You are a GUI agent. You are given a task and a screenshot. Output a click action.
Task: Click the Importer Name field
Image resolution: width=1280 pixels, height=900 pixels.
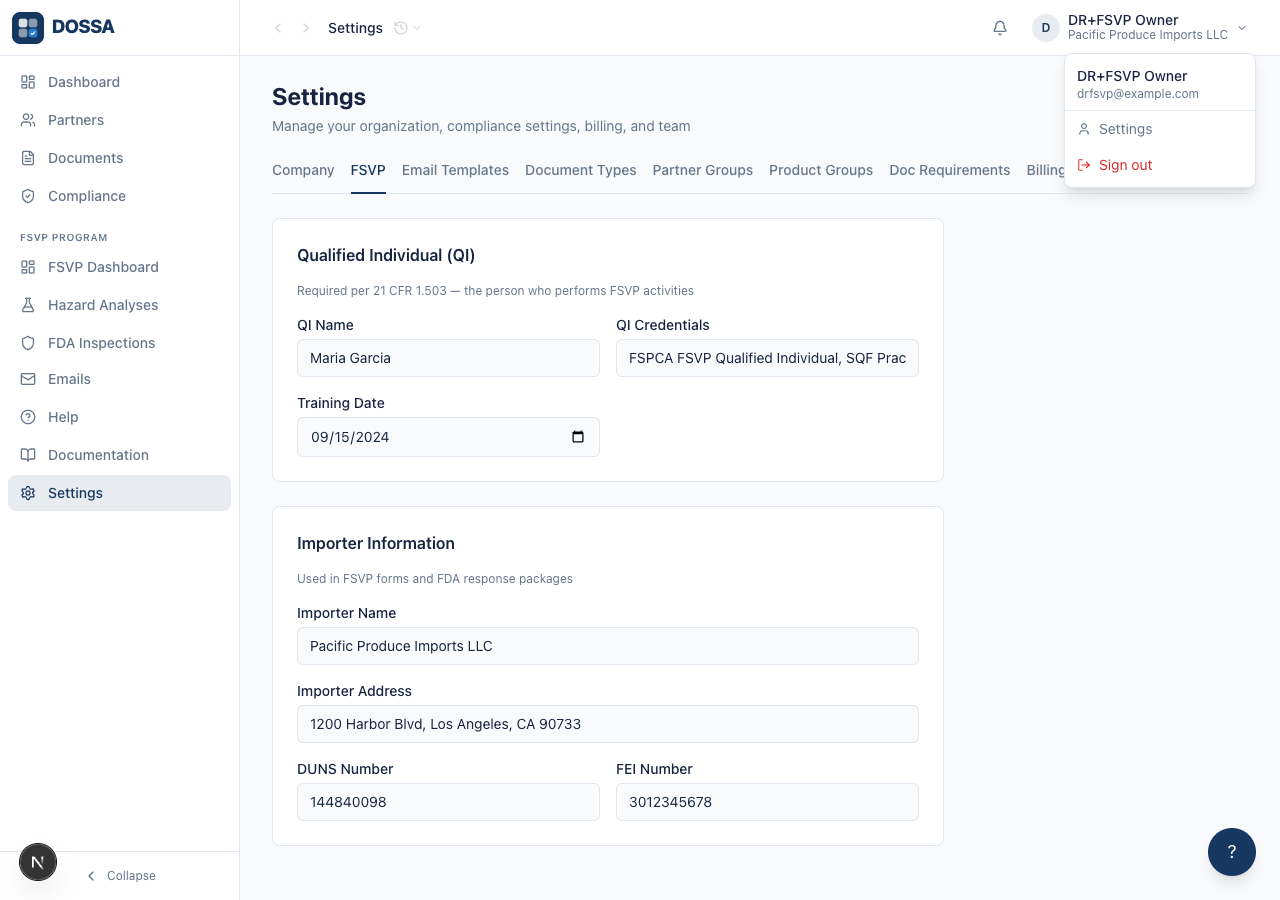point(608,646)
